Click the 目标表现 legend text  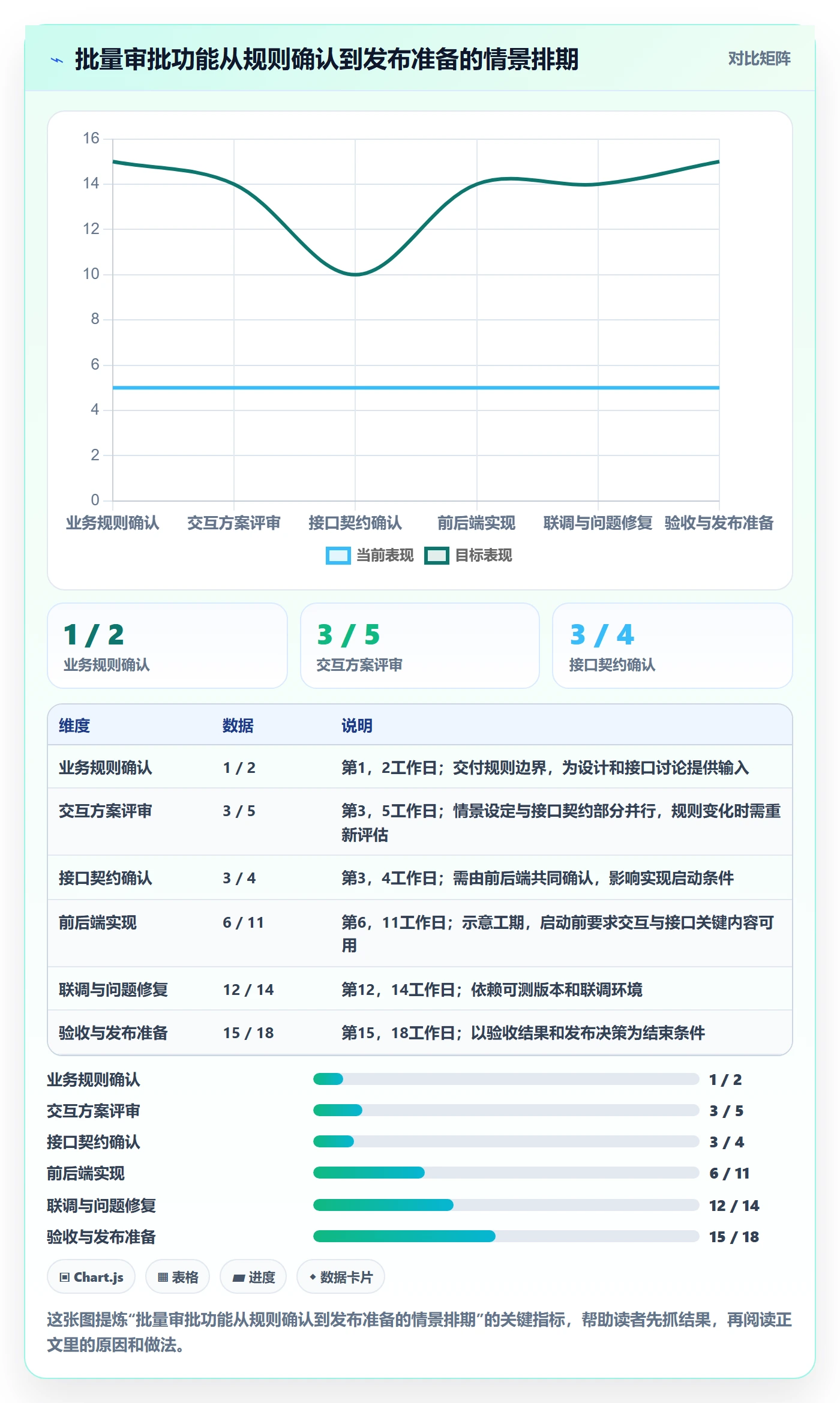[484, 556]
